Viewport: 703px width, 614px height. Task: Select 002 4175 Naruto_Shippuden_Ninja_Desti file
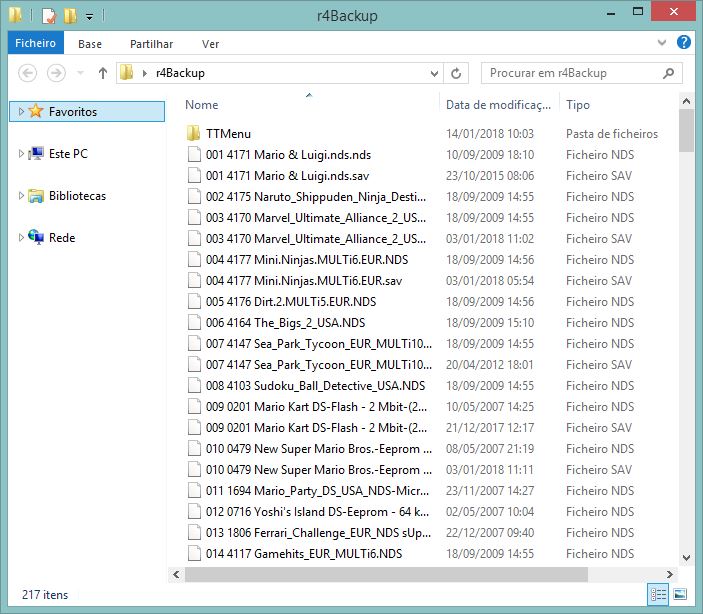[316, 197]
